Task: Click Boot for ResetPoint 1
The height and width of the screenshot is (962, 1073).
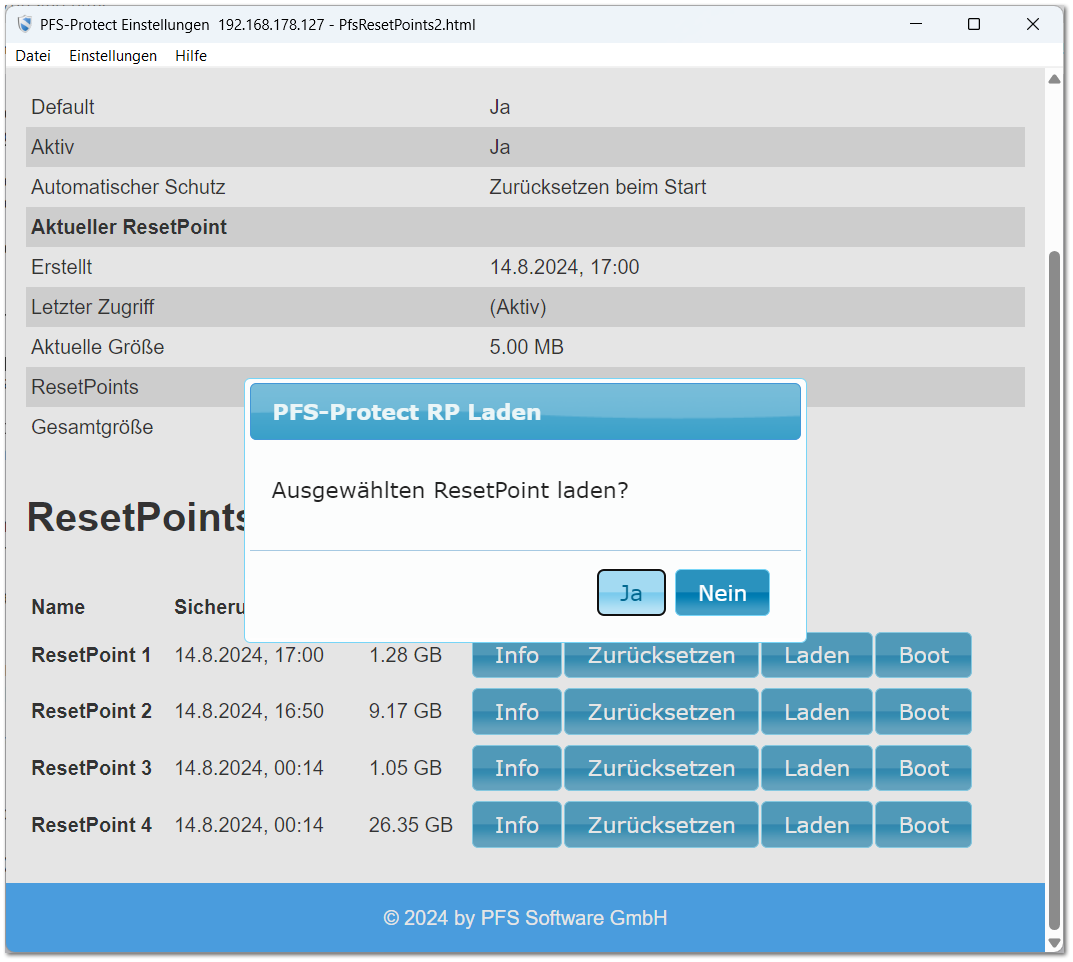Action: click(x=923, y=656)
